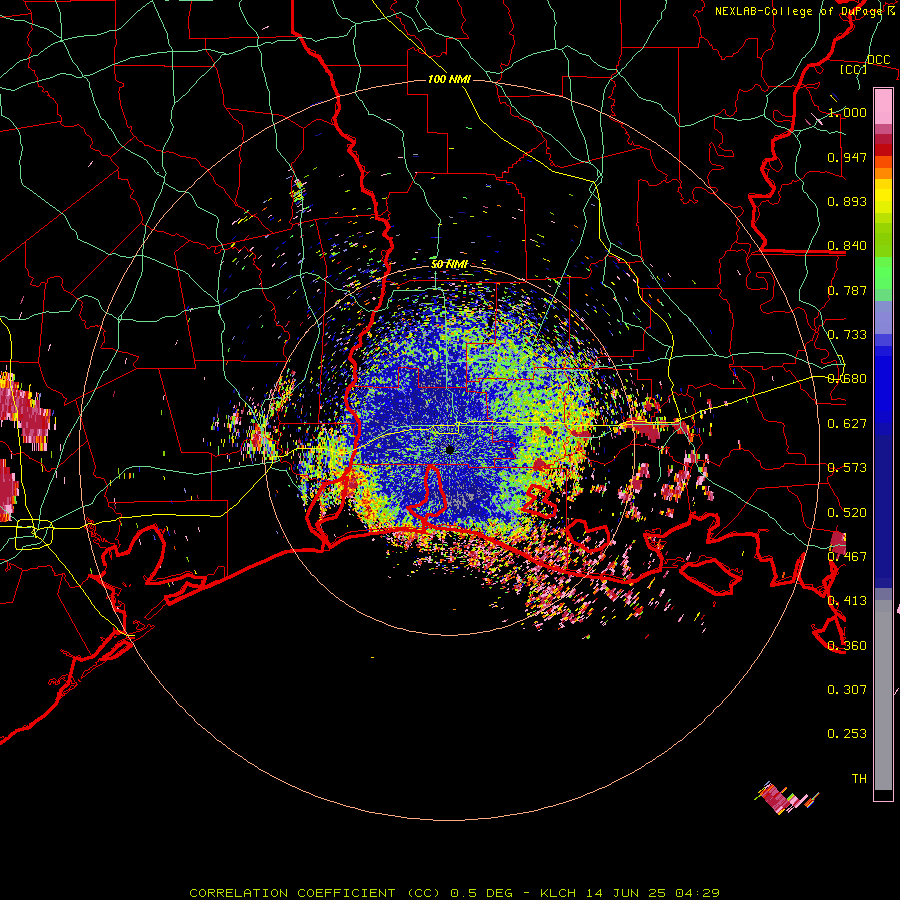Click the "0.947" color scale value
The image size is (900, 900).
tap(847, 157)
